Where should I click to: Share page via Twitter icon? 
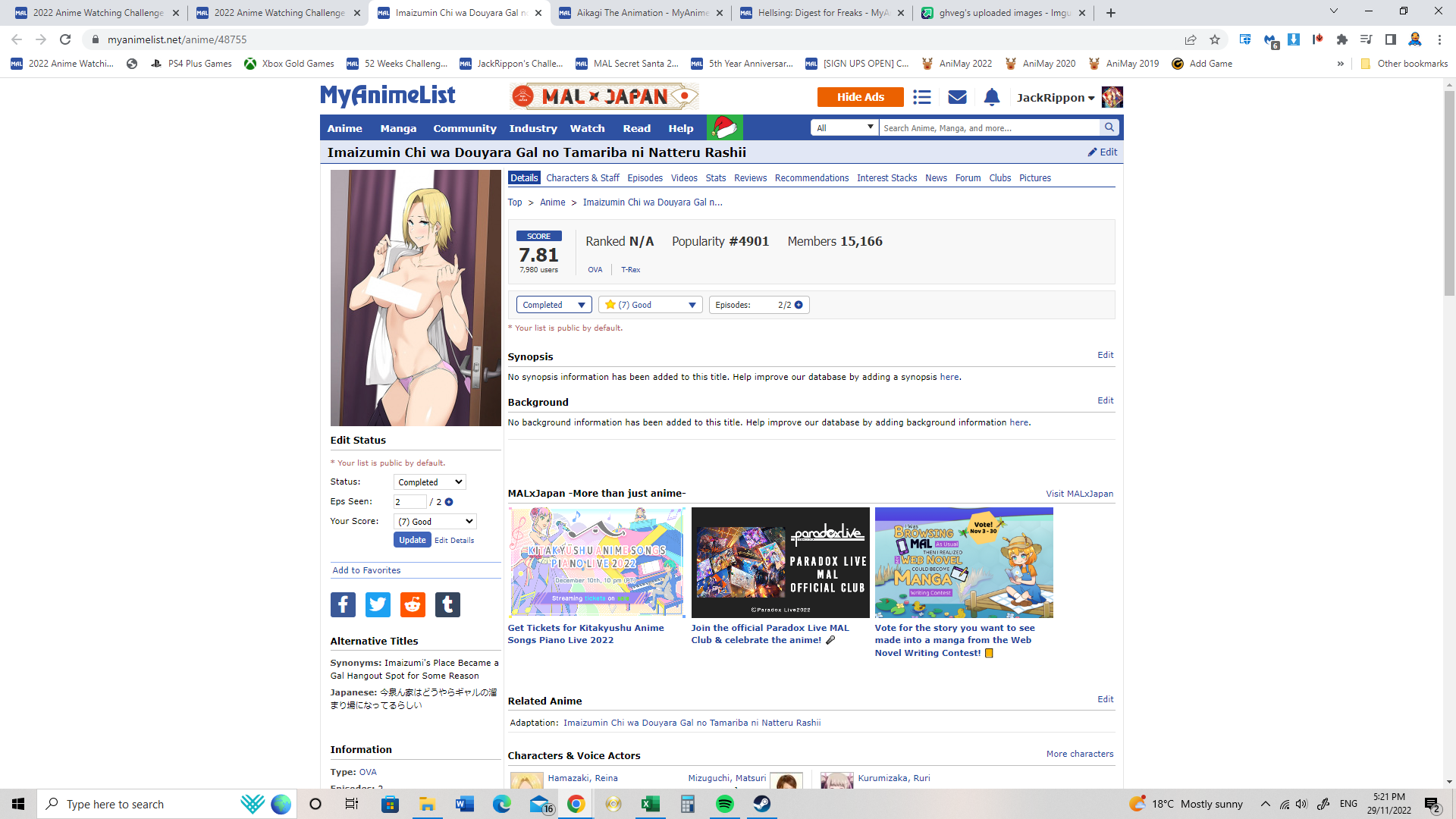pos(378,604)
